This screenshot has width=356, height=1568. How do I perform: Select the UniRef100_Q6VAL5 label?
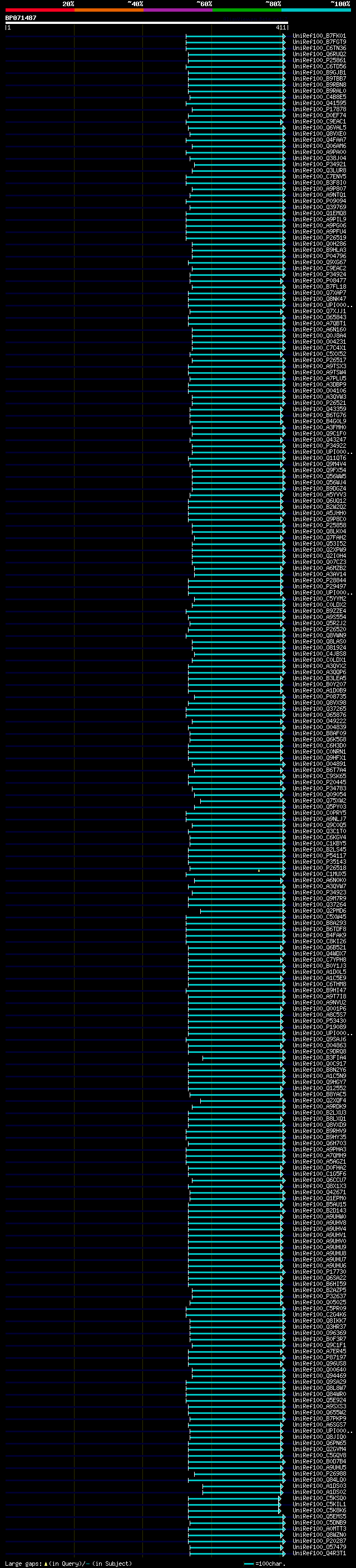point(319,127)
